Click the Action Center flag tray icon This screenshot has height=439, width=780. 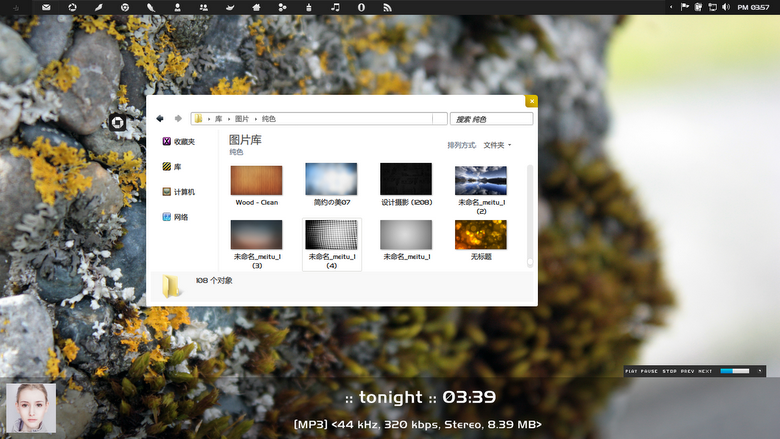pos(684,7)
